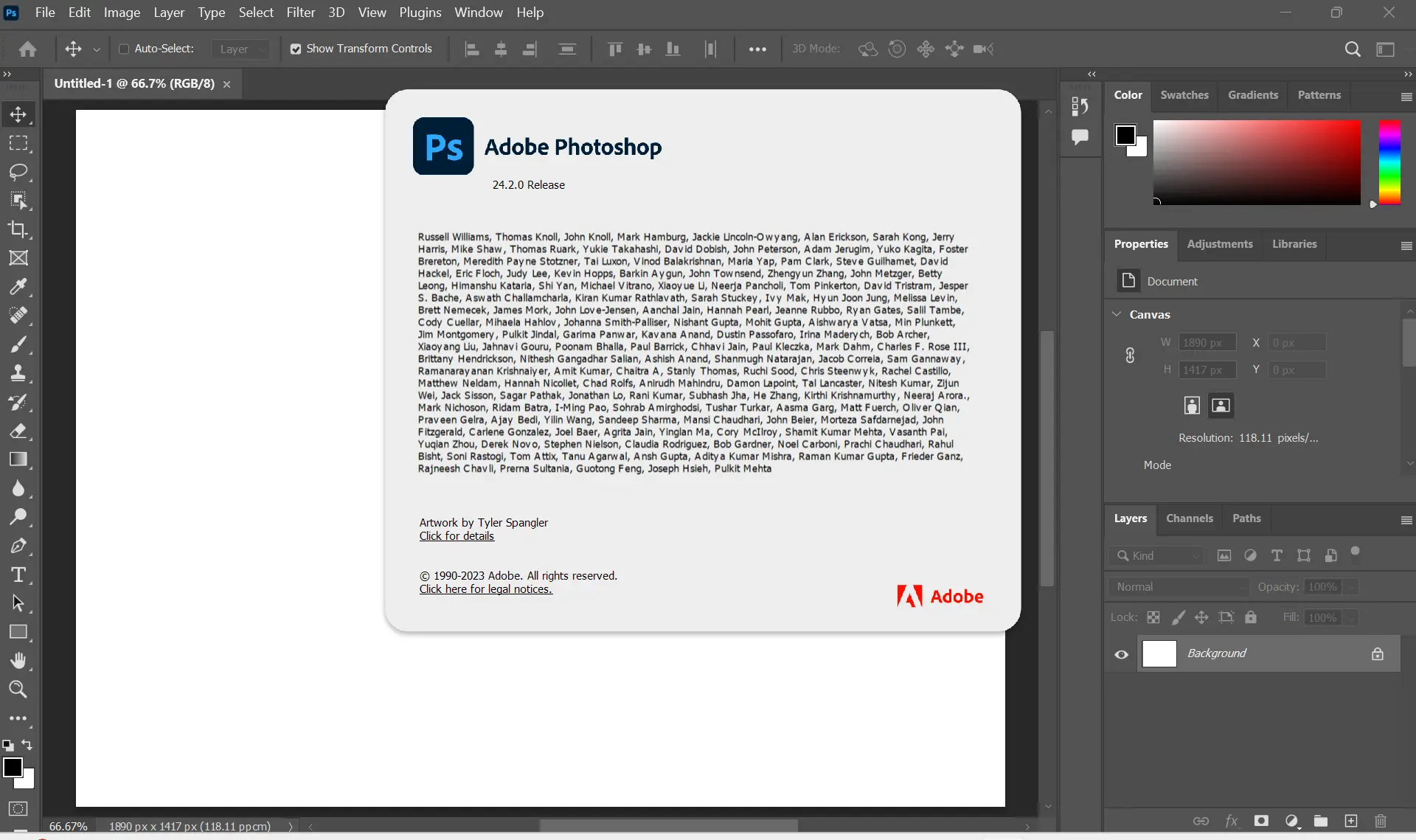Select the Object Selection tool
Viewport: 1416px width, 840px height.
18,201
